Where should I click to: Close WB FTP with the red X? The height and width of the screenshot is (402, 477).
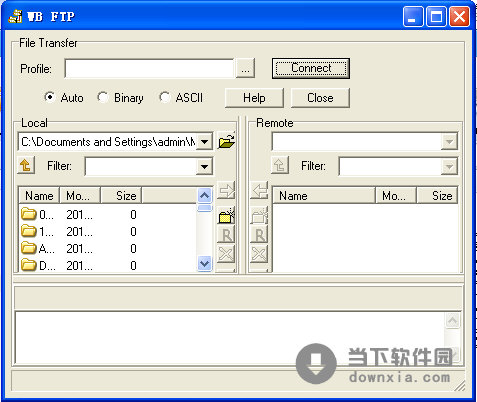(x=460, y=16)
